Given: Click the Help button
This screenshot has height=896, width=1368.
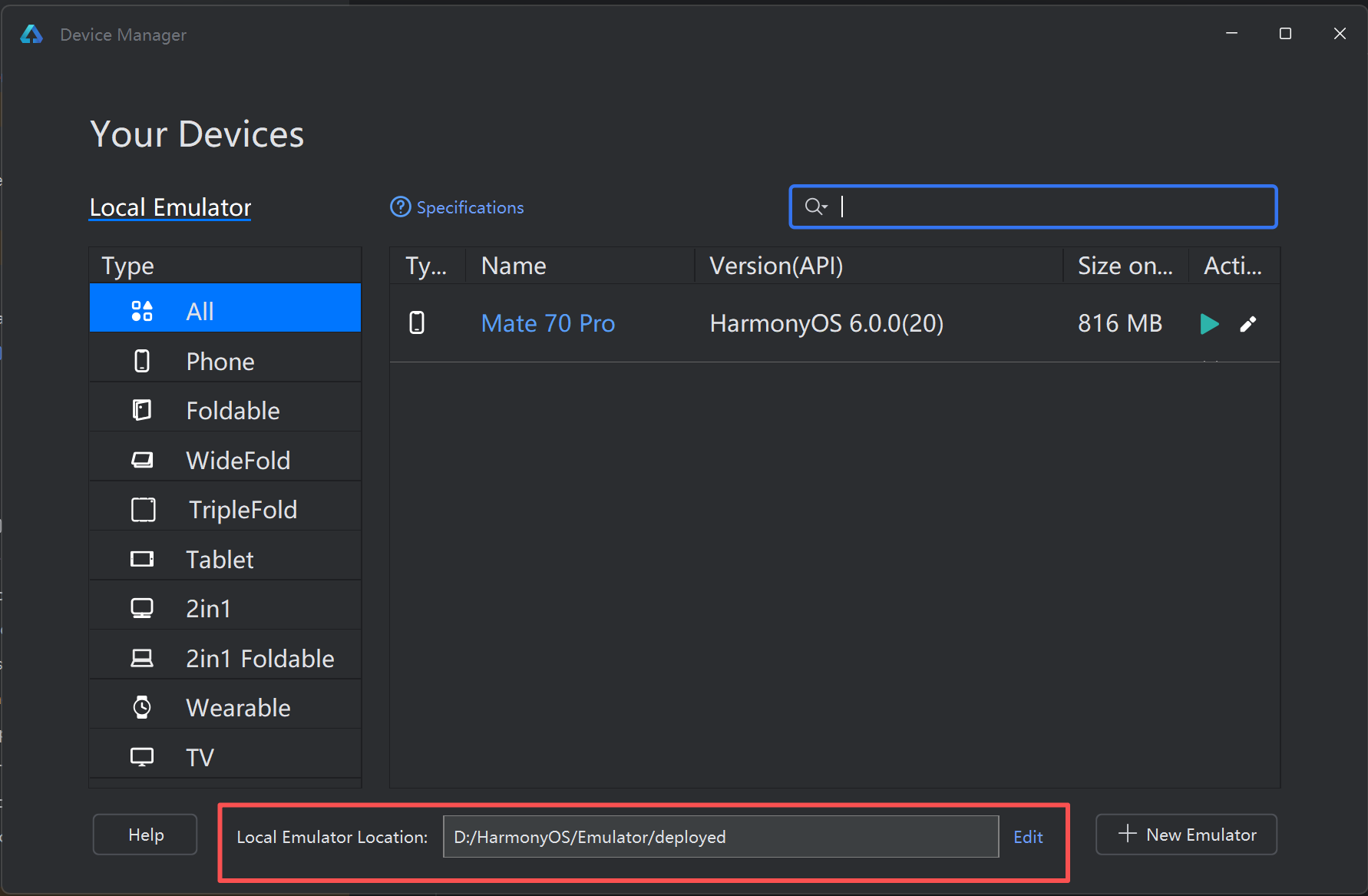Looking at the screenshot, I should click(145, 835).
